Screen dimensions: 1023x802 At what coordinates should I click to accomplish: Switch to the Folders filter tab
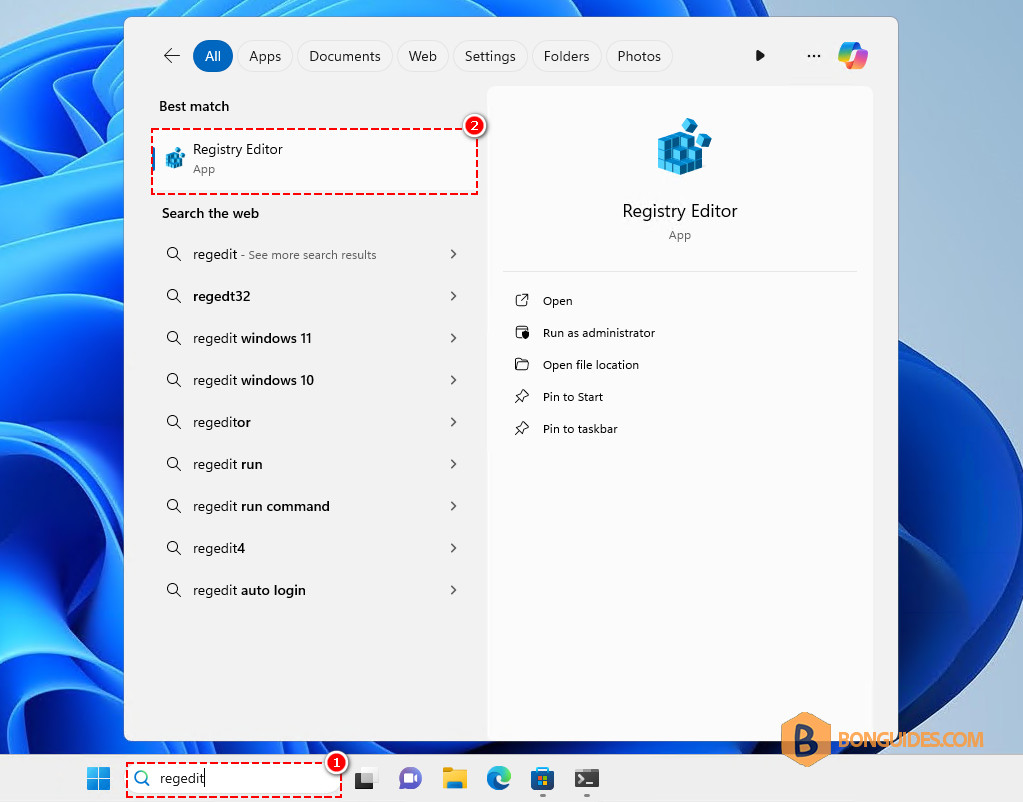[x=566, y=56]
